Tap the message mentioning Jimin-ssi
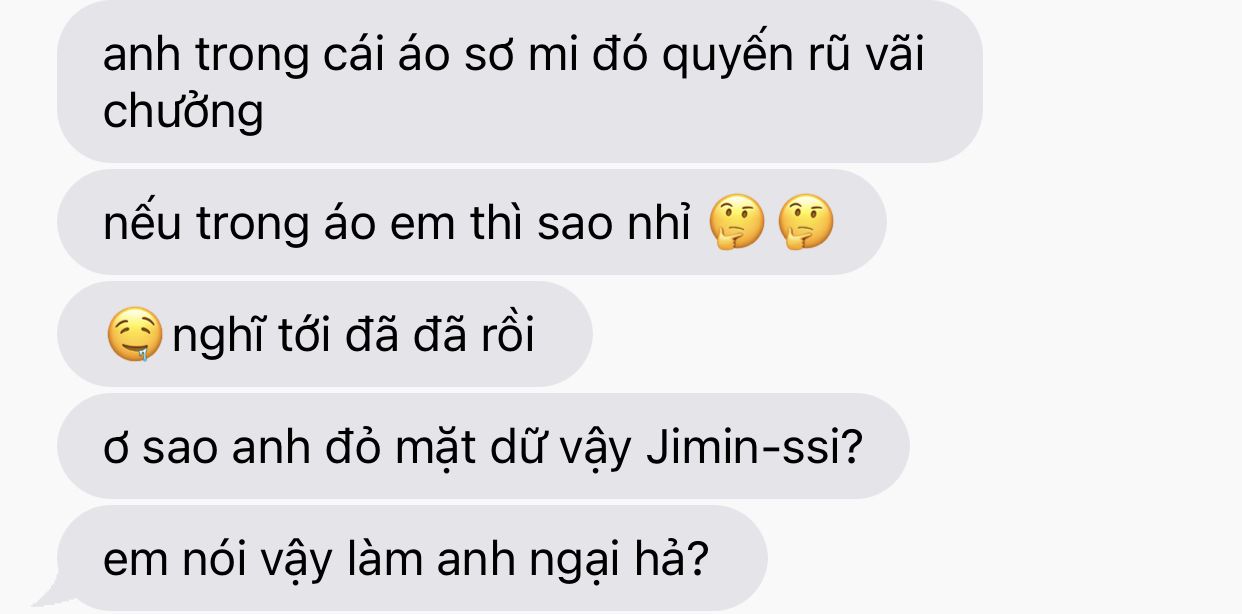Image resolution: width=1242 pixels, height=614 pixels. pyautogui.click(x=483, y=446)
